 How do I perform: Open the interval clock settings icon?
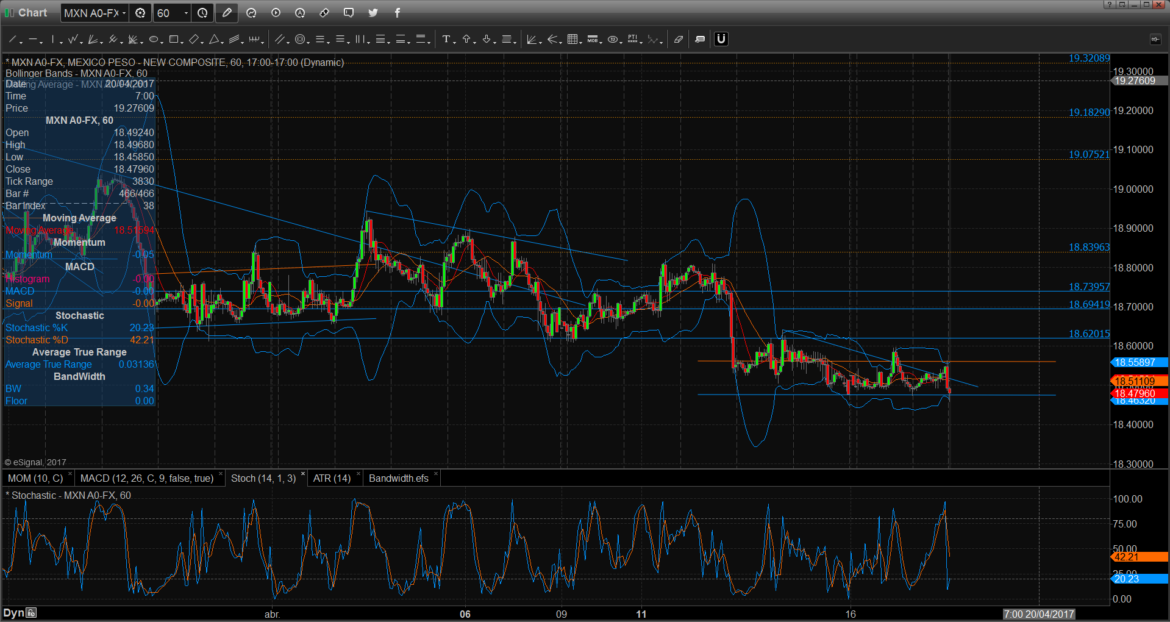click(x=202, y=13)
